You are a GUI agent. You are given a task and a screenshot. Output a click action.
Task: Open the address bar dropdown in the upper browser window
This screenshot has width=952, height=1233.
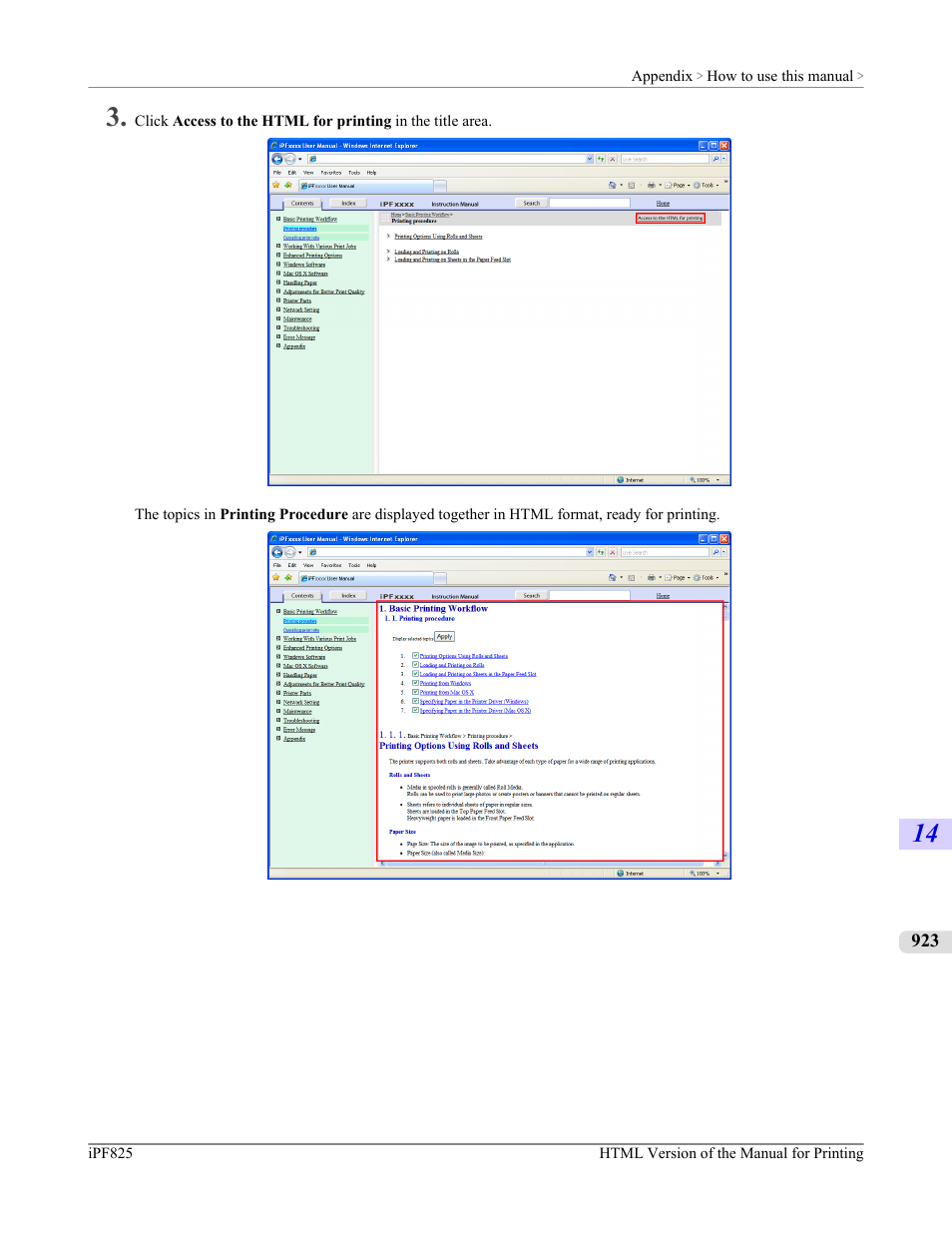[589, 159]
